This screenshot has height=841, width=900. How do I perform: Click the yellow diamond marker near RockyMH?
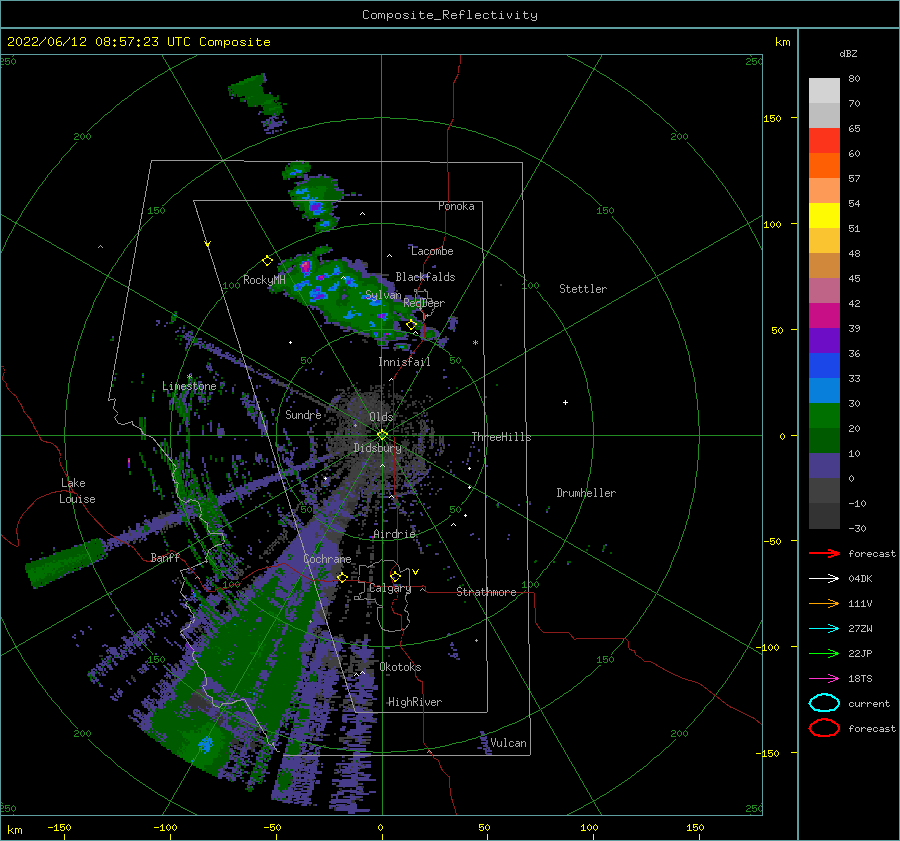(x=267, y=261)
